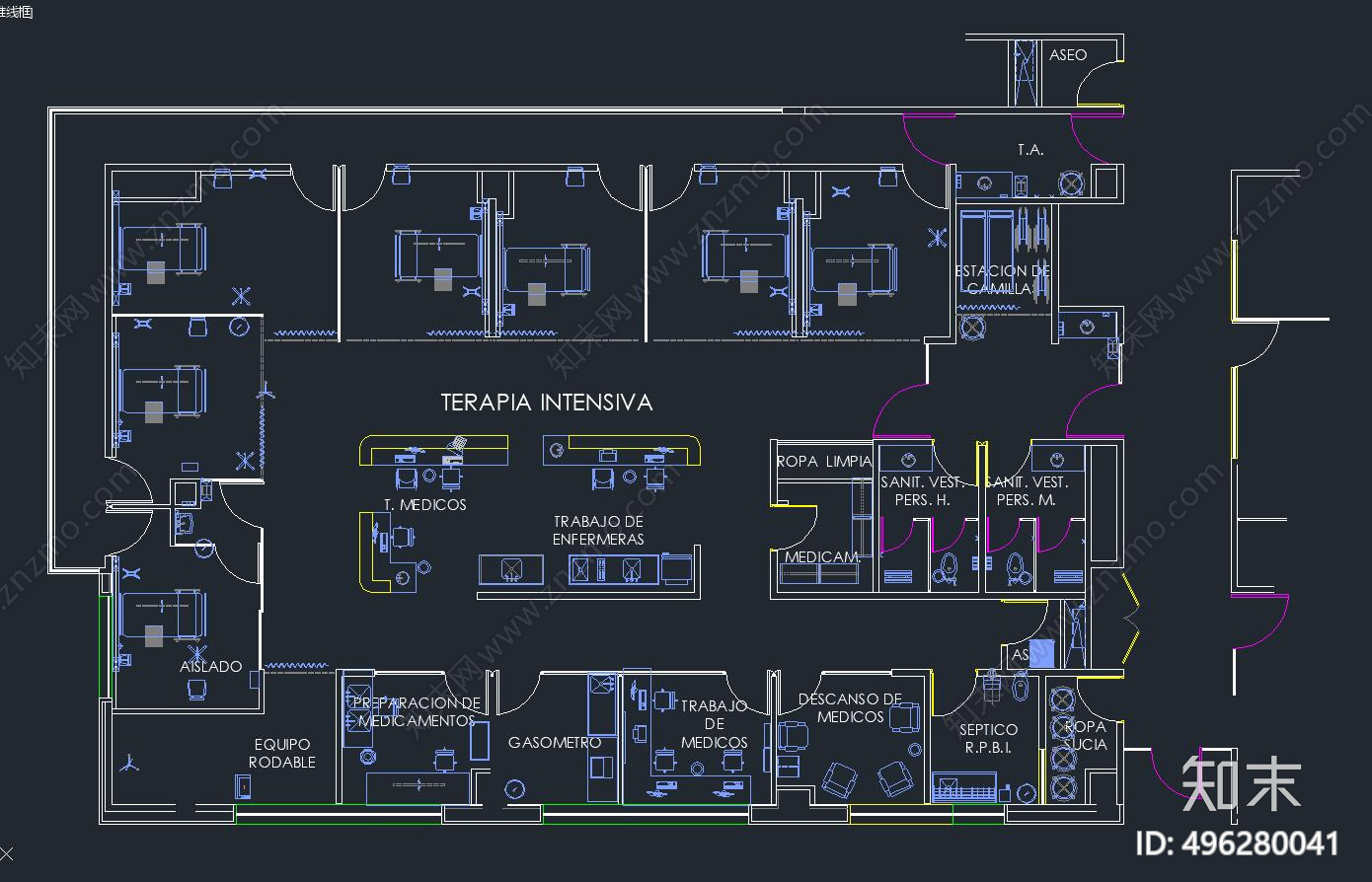Select the ROPA LIMPIA label
This screenshot has height=882, width=1372.
point(824,461)
